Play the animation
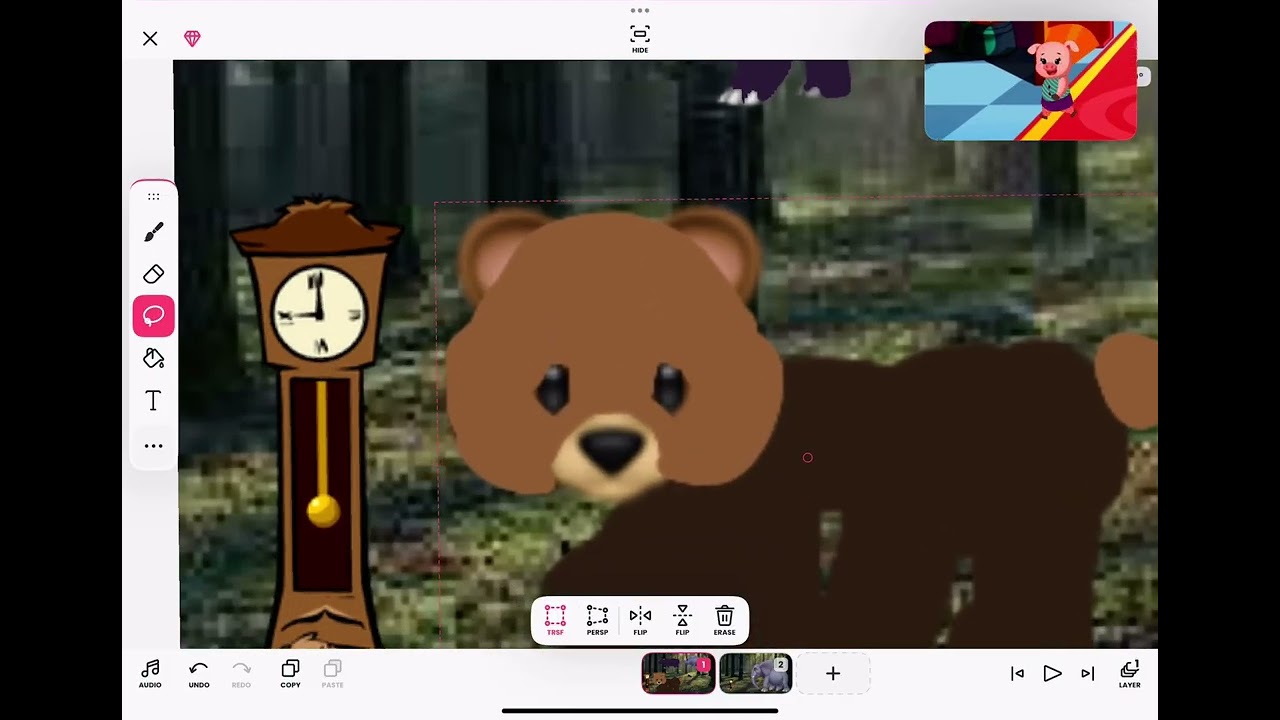Image resolution: width=1280 pixels, height=720 pixels. point(1052,674)
